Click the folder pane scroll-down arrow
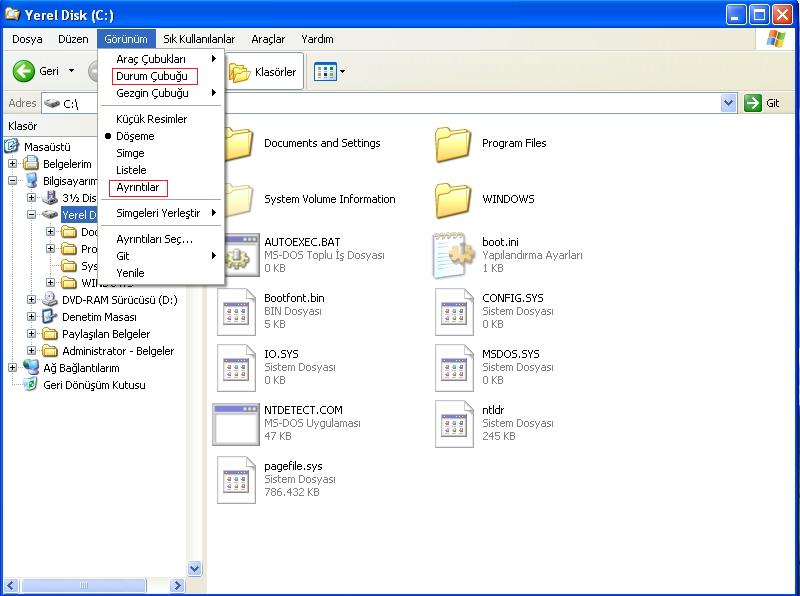The height and width of the screenshot is (596, 800). click(x=194, y=568)
